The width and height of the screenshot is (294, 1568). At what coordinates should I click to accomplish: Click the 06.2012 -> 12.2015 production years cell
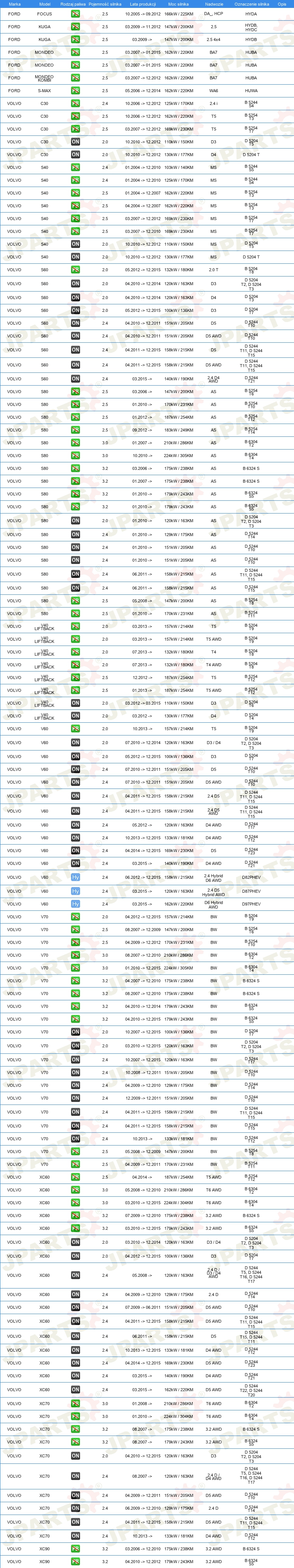pos(143,878)
